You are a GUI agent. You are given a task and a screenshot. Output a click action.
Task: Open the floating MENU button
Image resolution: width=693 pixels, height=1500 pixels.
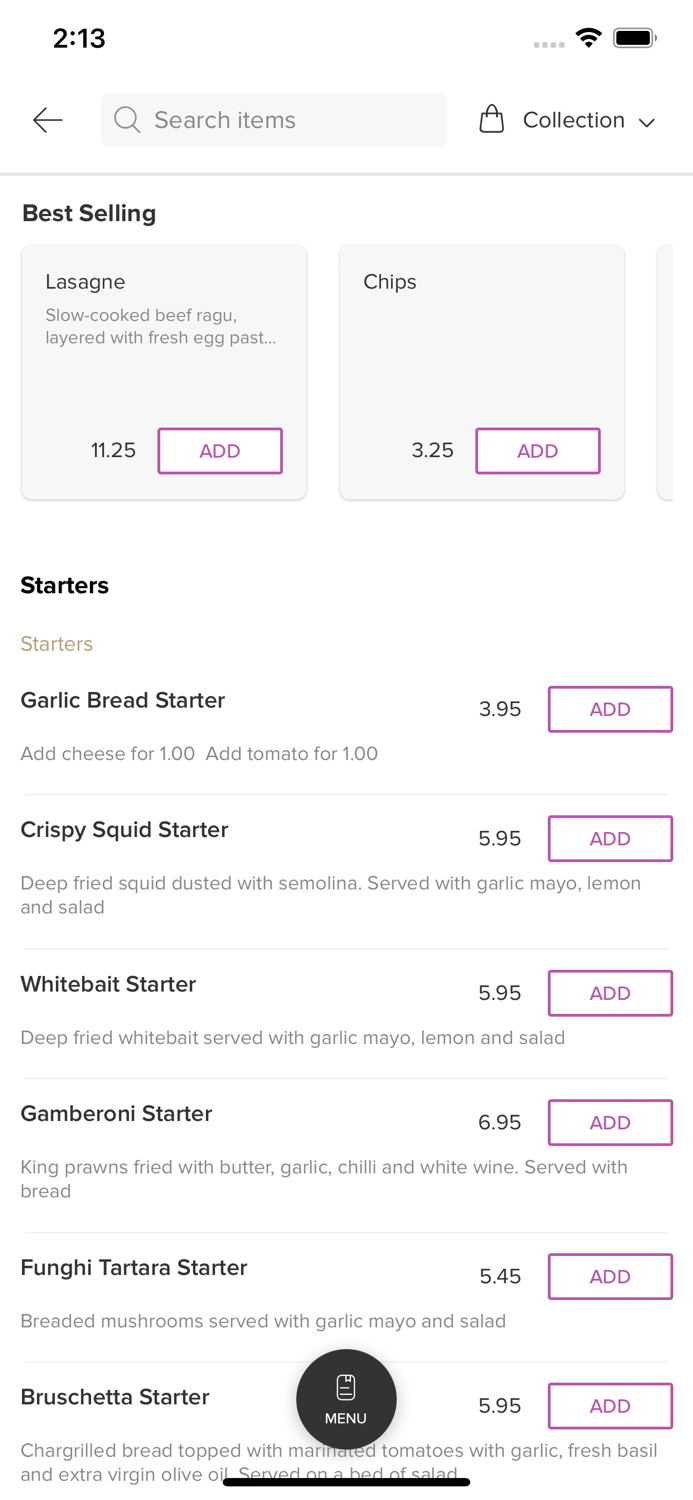pyautogui.click(x=346, y=1399)
